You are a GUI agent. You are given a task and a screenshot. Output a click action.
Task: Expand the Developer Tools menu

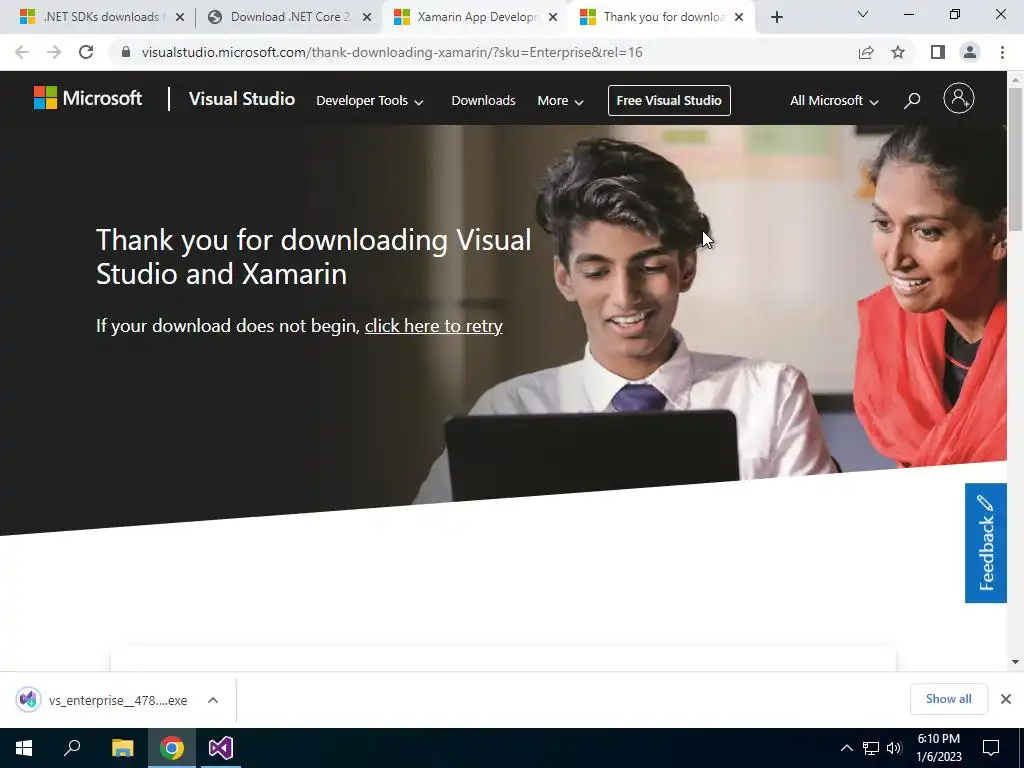pos(370,101)
